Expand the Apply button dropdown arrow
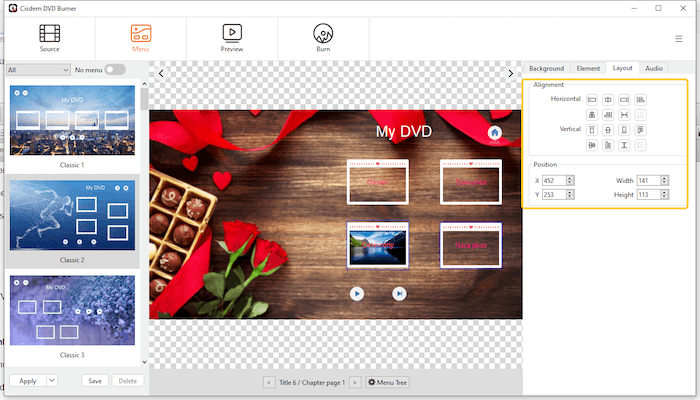 (x=52, y=380)
